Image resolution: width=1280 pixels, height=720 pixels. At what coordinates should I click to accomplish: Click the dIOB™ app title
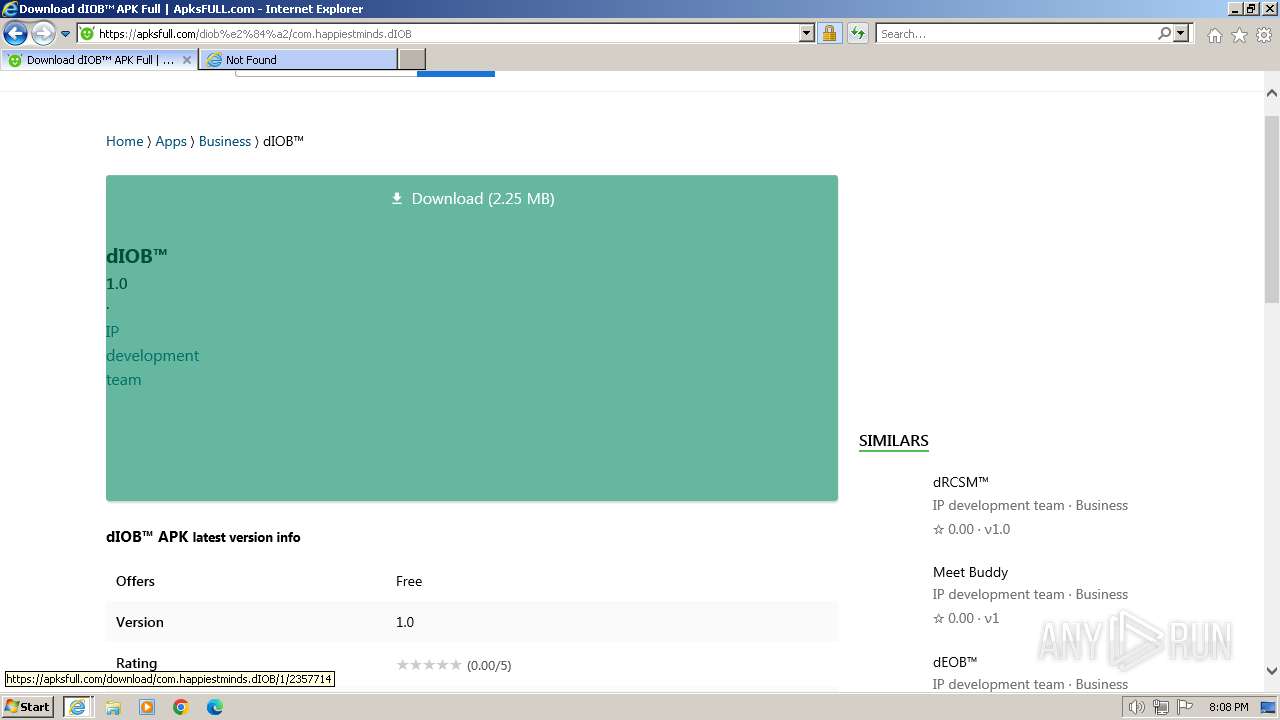[137, 255]
